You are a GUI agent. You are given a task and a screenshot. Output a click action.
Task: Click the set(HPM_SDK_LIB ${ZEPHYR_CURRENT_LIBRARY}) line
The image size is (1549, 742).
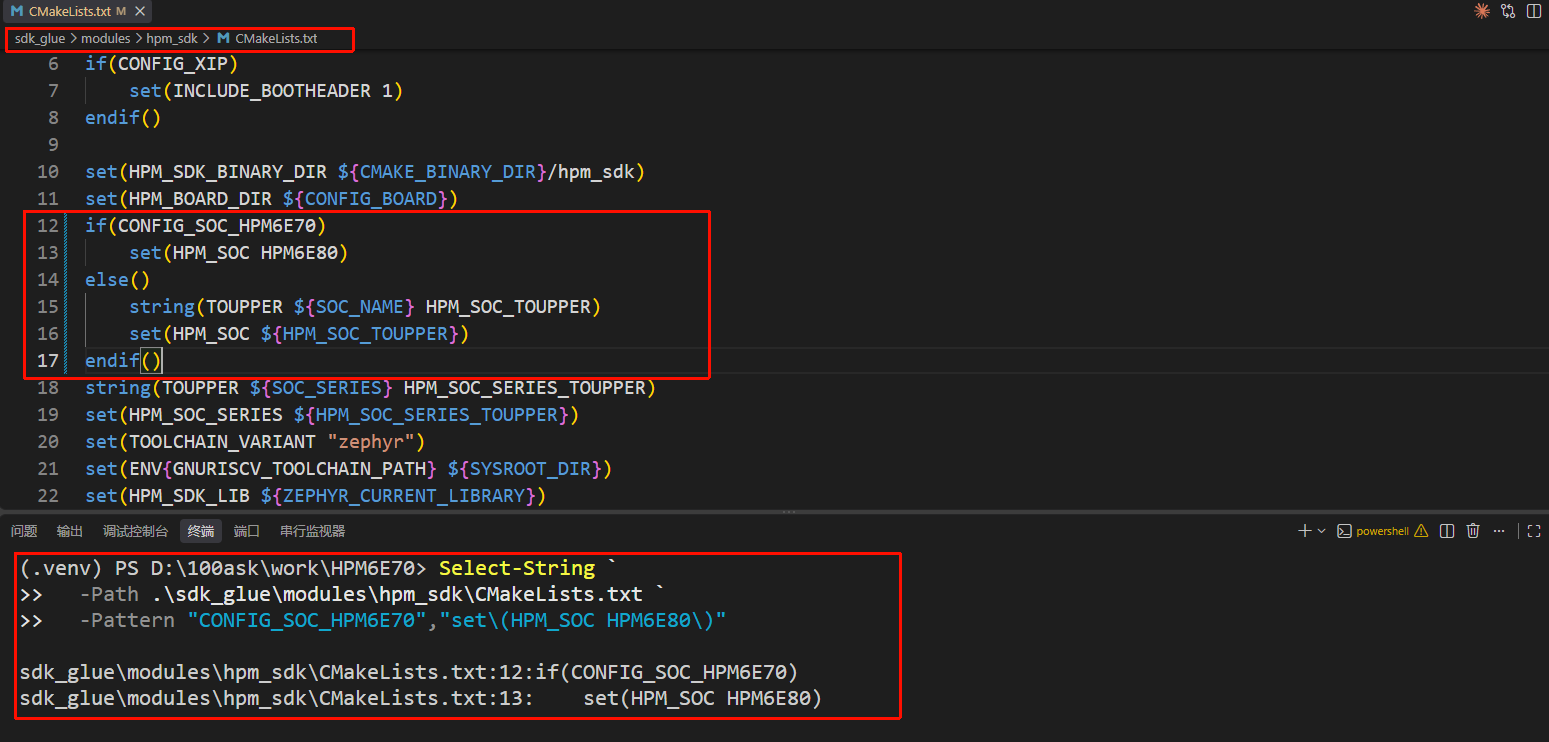pyautogui.click(x=315, y=495)
